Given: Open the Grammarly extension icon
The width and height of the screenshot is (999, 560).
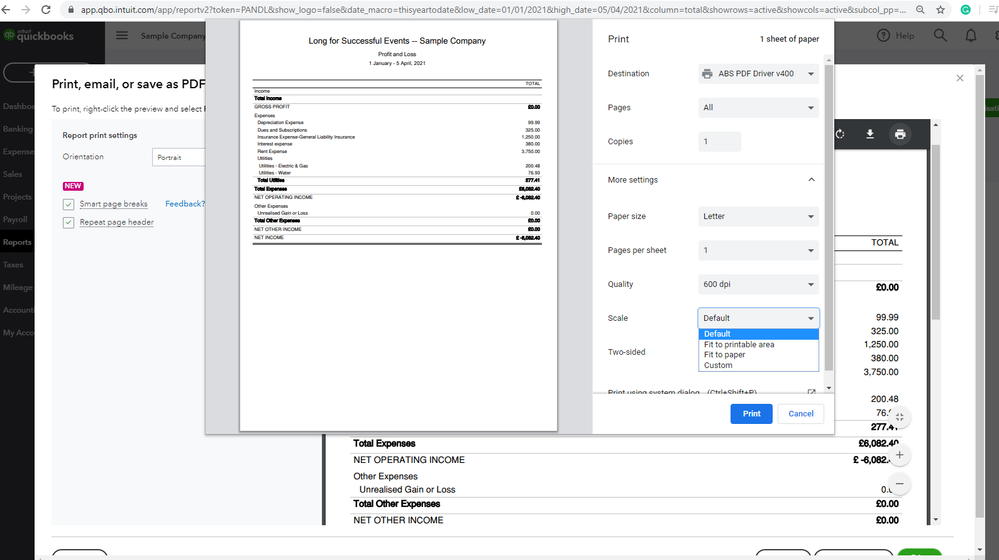Looking at the screenshot, I should (966, 10).
